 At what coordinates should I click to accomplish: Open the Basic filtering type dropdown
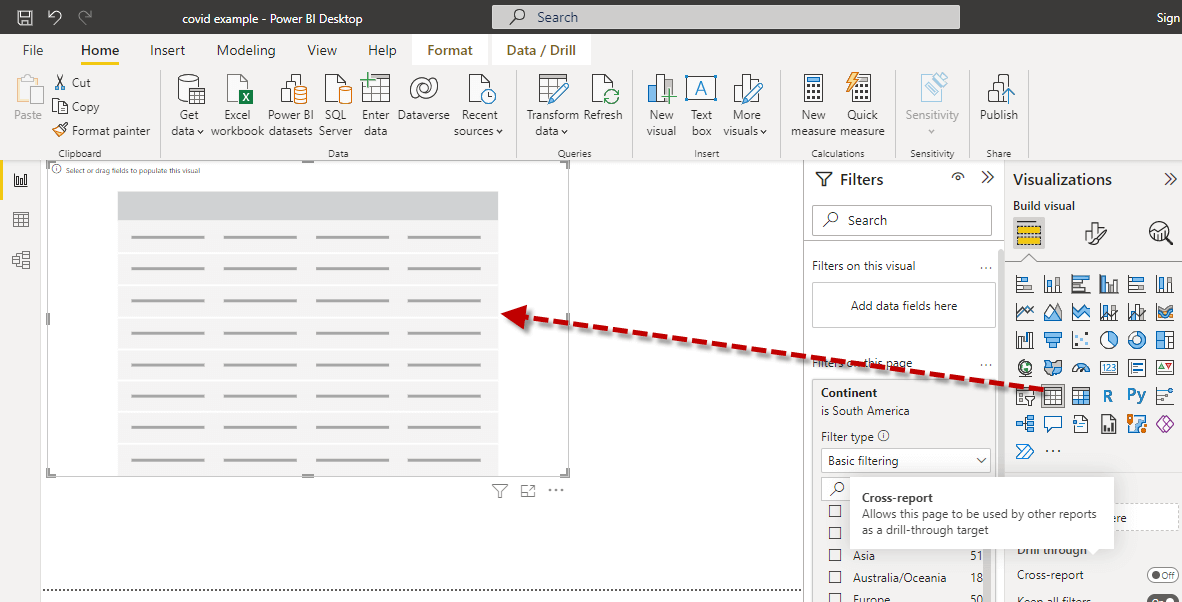tap(905, 460)
